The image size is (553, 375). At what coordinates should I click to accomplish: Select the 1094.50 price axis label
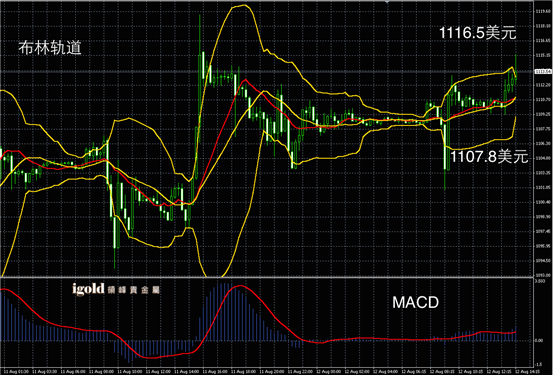[544, 261]
